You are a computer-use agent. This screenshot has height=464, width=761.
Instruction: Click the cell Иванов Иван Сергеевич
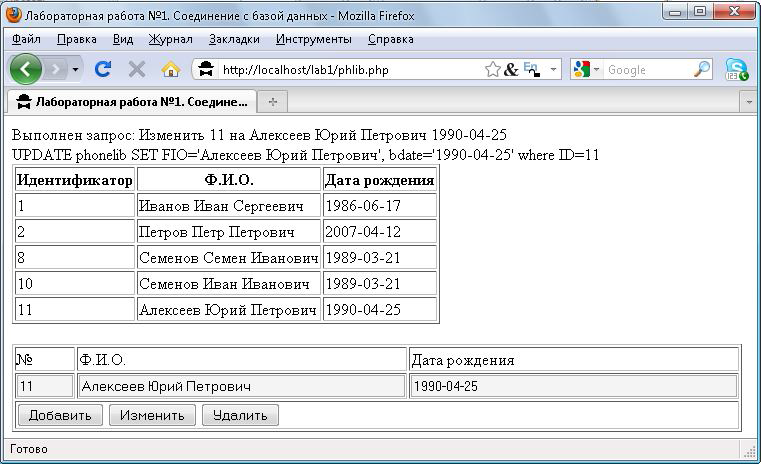(x=229, y=206)
